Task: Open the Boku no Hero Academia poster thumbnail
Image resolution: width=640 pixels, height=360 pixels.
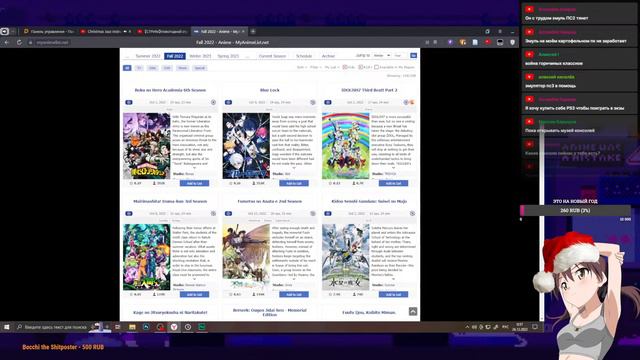Action: click(147, 146)
